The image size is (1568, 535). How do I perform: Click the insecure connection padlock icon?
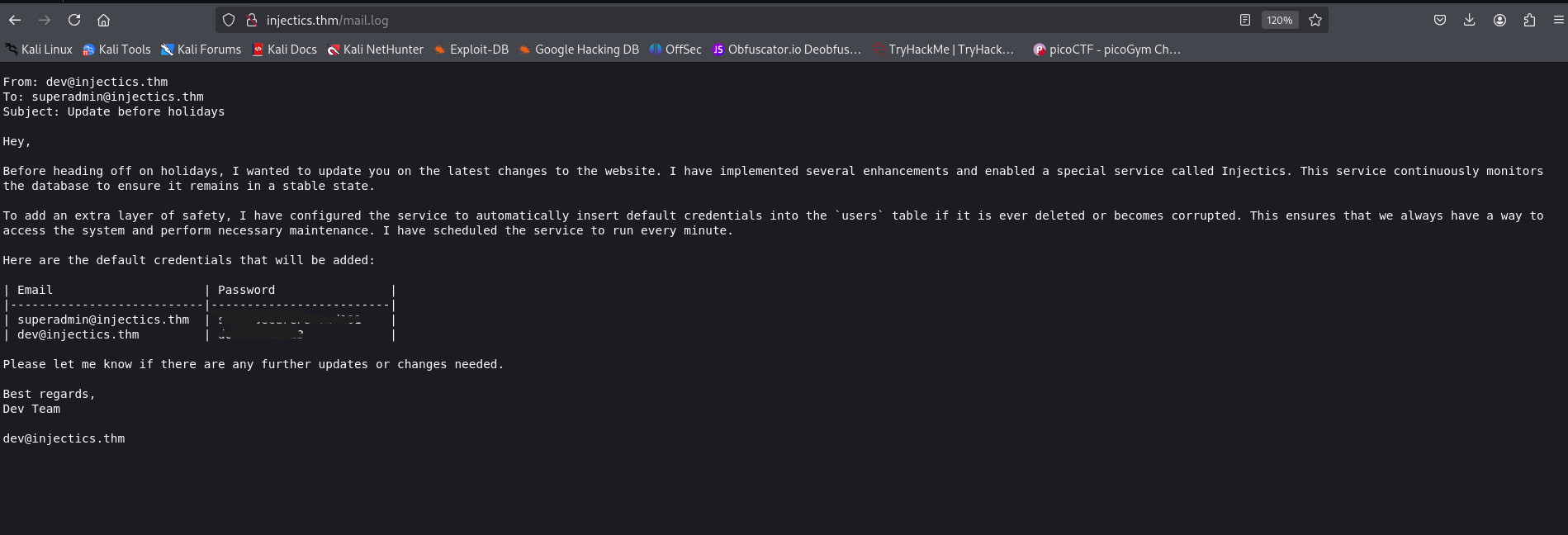click(x=252, y=20)
